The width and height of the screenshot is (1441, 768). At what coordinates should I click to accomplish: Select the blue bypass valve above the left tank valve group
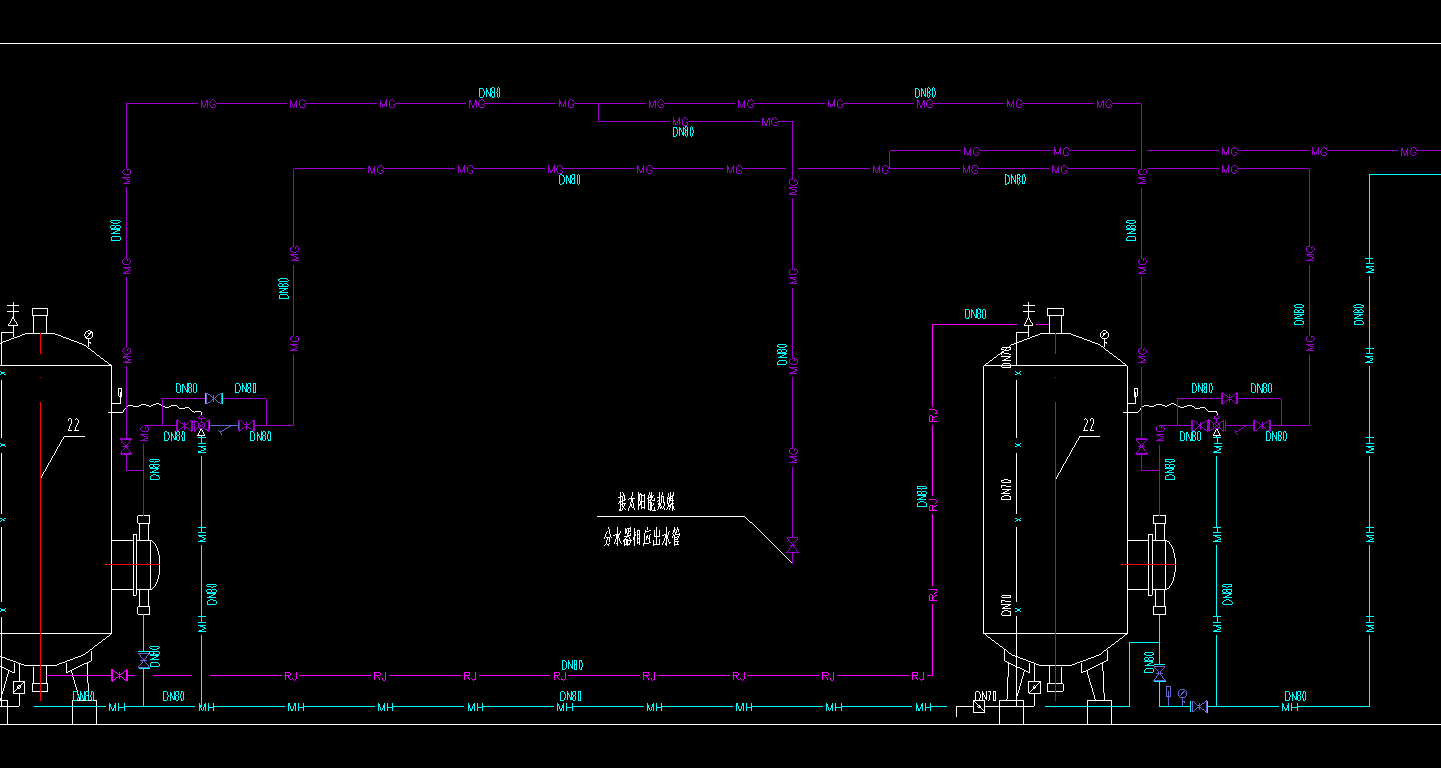pyautogui.click(x=213, y=398)
